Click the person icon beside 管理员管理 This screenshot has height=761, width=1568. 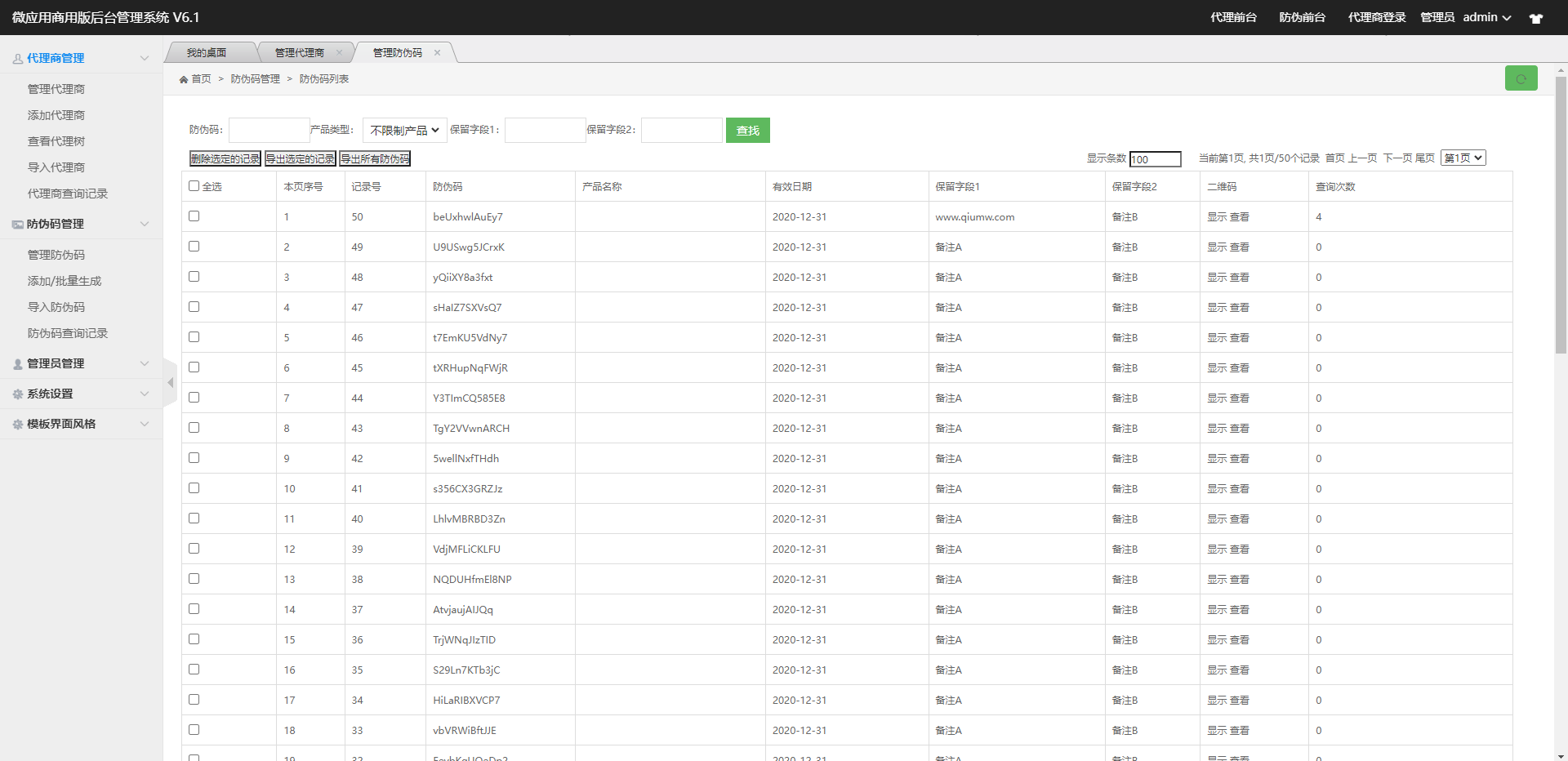[x=18, y=364]
